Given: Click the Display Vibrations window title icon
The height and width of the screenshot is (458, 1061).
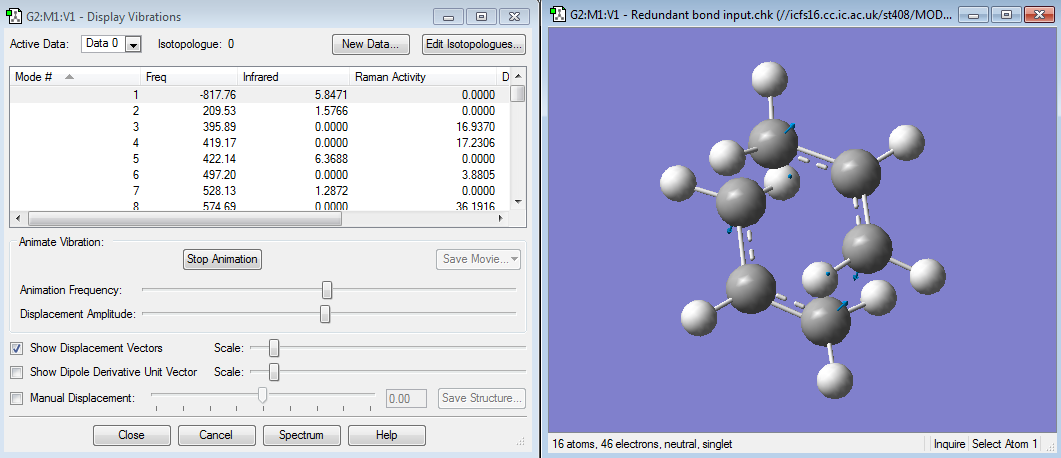Looking at the screenshot, I should click(x=14, y=16).
